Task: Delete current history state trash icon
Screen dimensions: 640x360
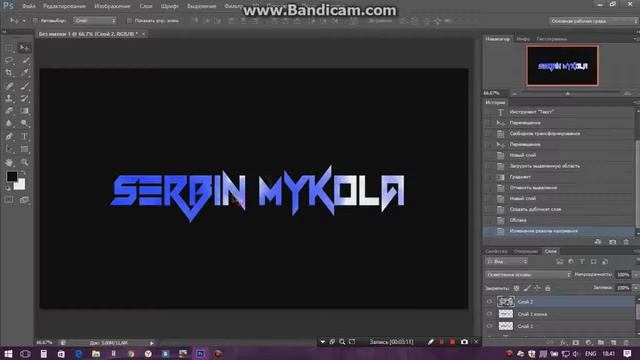Action: tap(626, 242)
